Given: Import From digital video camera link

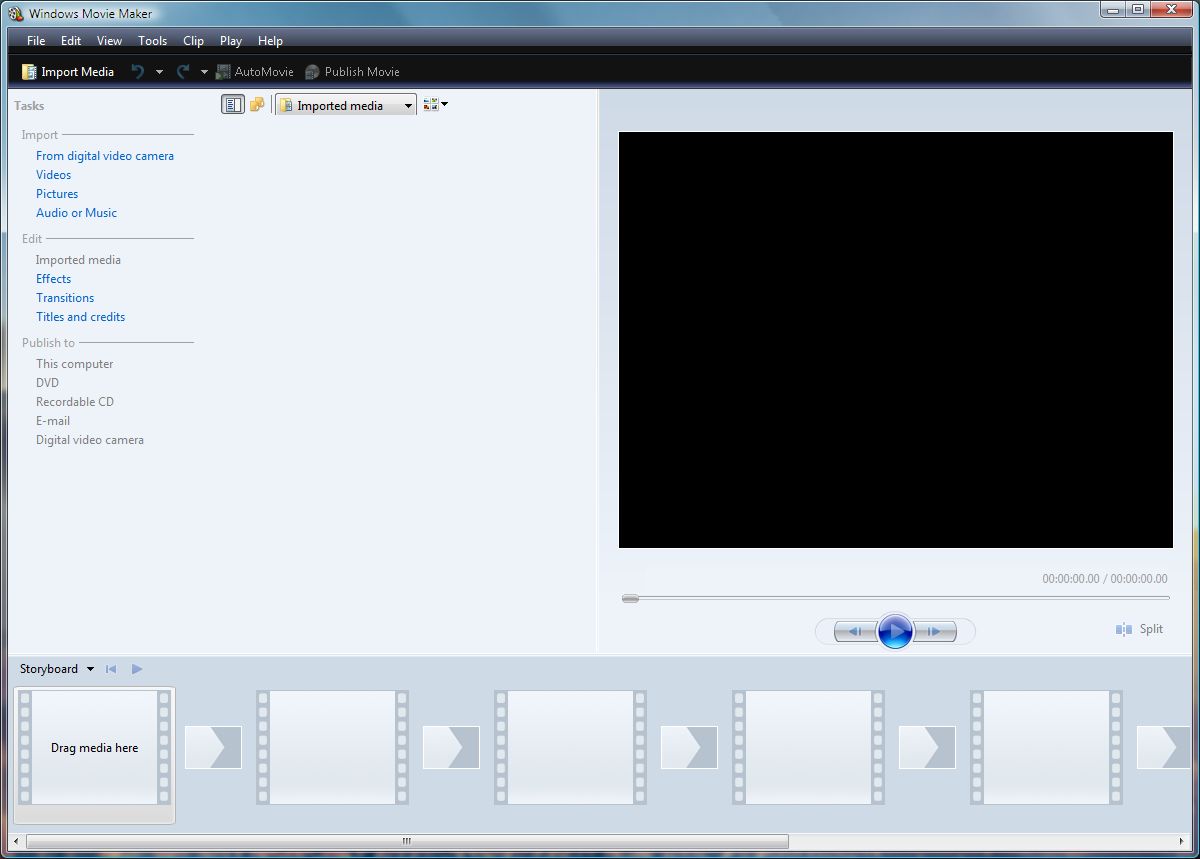Looking at the screenshot, I should 105,156.
